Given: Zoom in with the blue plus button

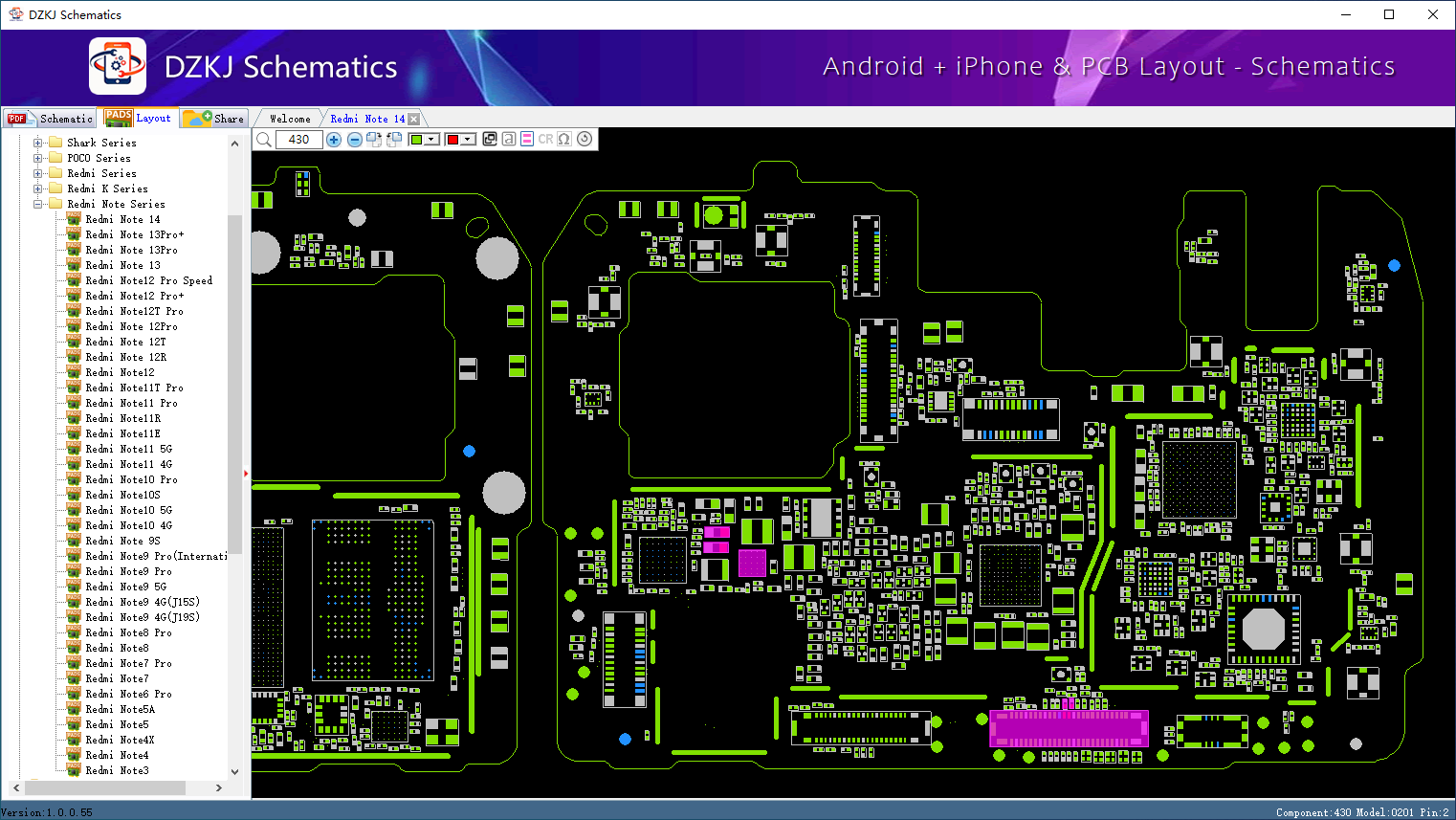Looking at the screenshot, I should [334, 140].
